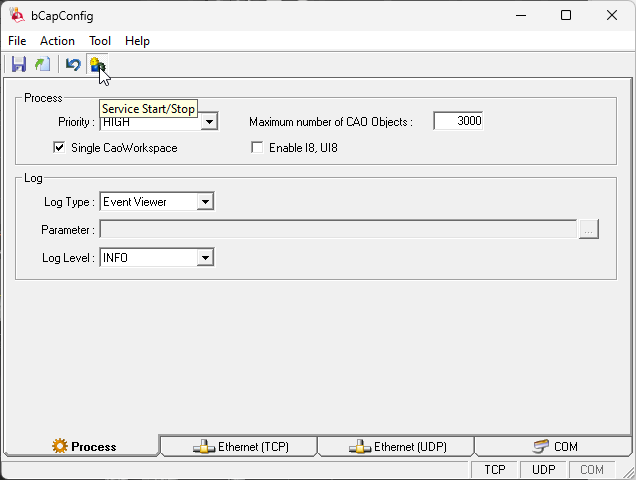Switch to the COM tab
The height and width of the screenshot is (480, 636).
pos(554,447)
